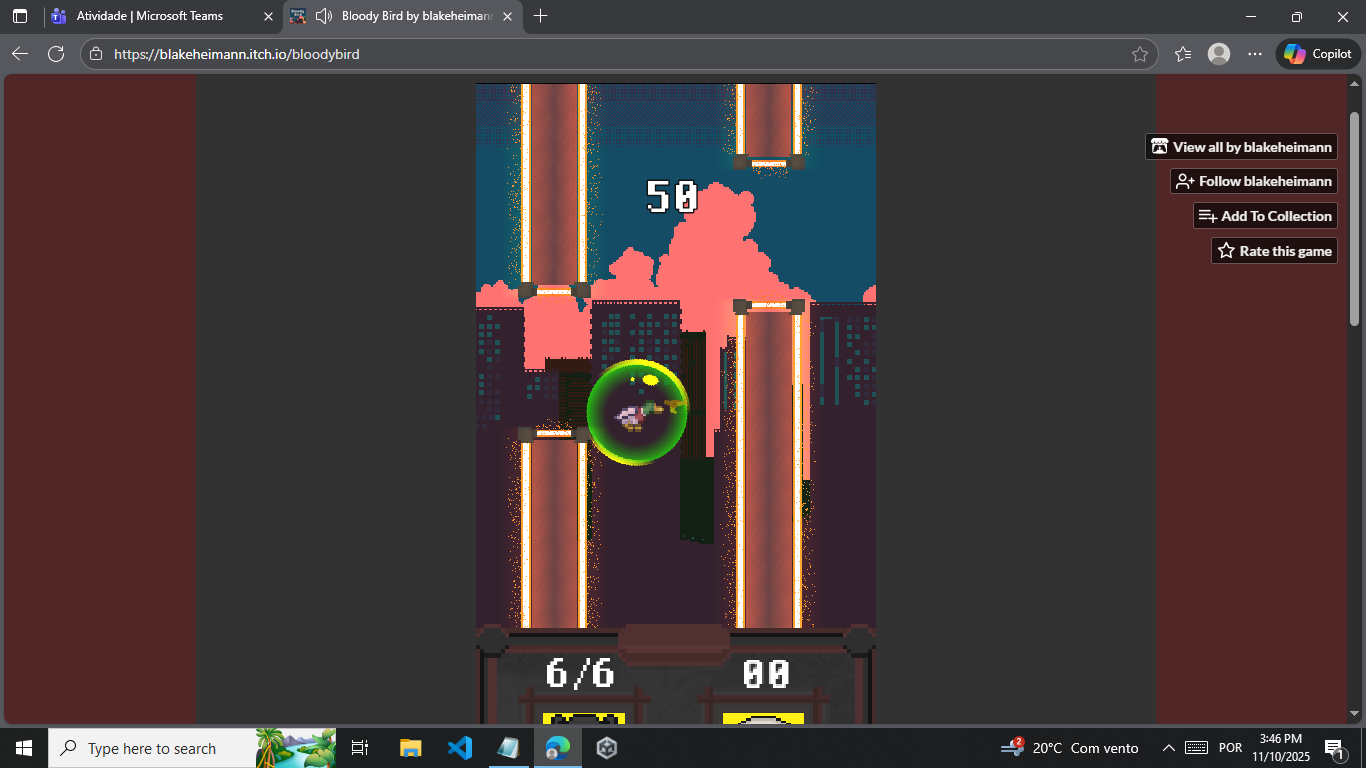Open Visual Studio Code from the taskbar
The image size is (1366, 768).
[x=459, y=748]
